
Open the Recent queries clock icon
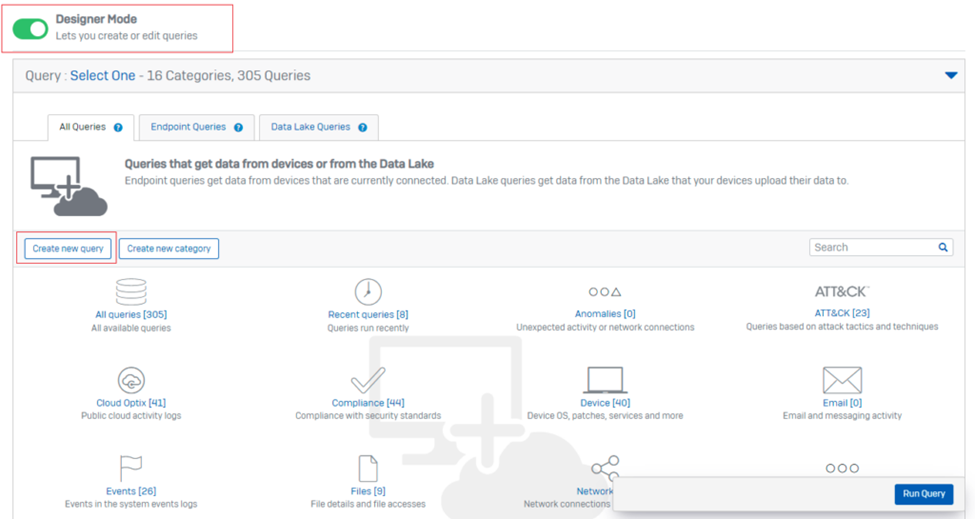[x=368, y=292]
